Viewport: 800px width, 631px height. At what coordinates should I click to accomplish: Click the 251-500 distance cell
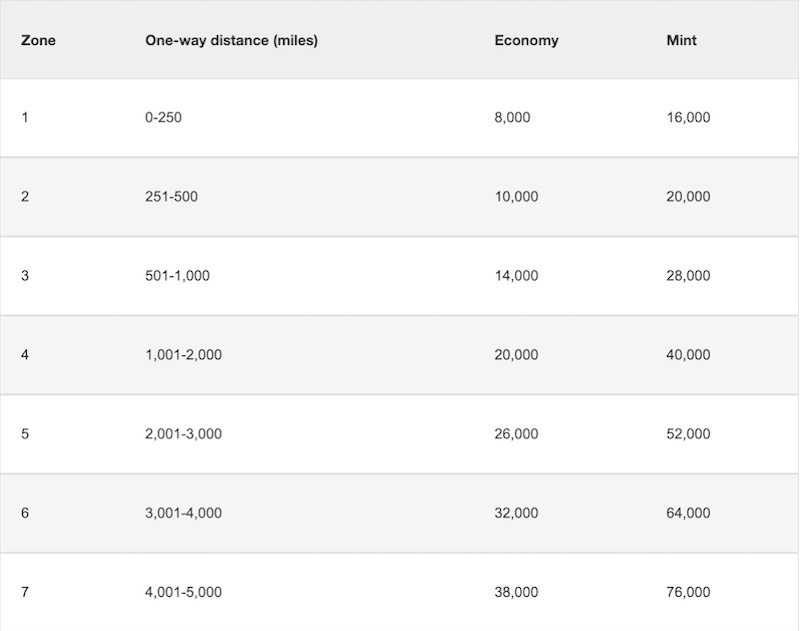[x=171, y=196]
